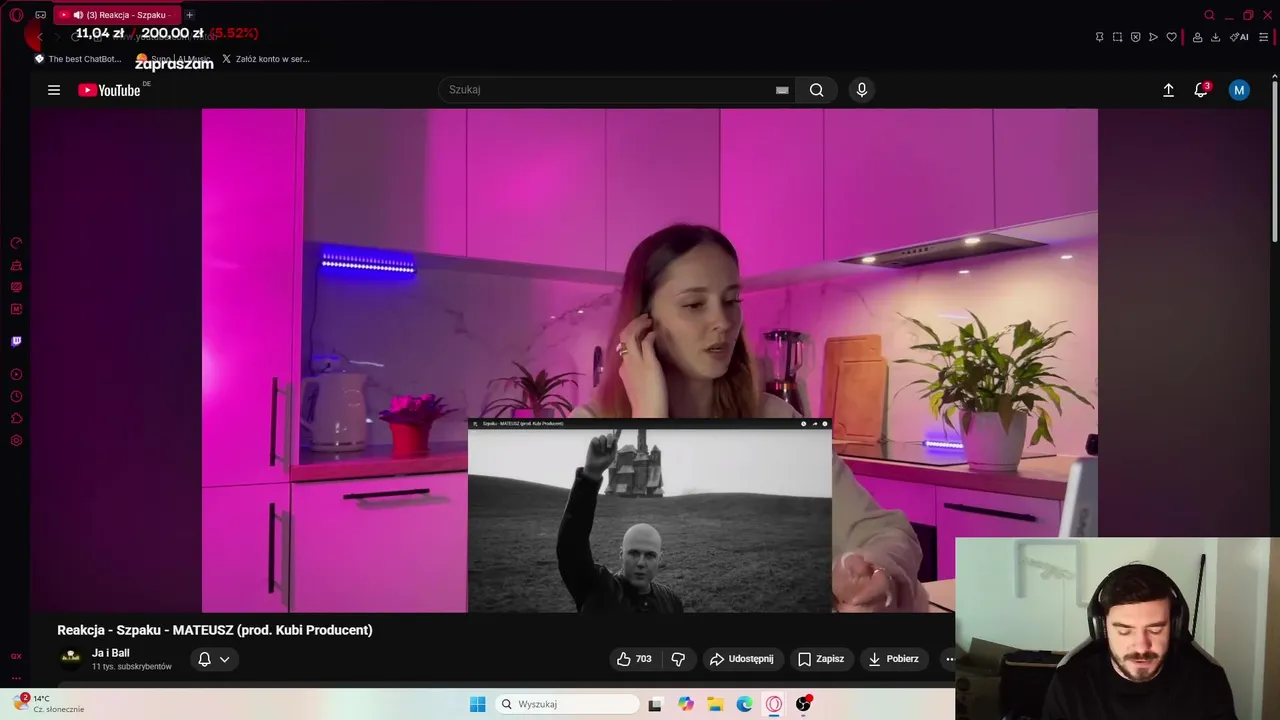Switch to the Reakcja - Szpaku tab
This screenshot has height=720, width=1280.
tap(116, 15)
